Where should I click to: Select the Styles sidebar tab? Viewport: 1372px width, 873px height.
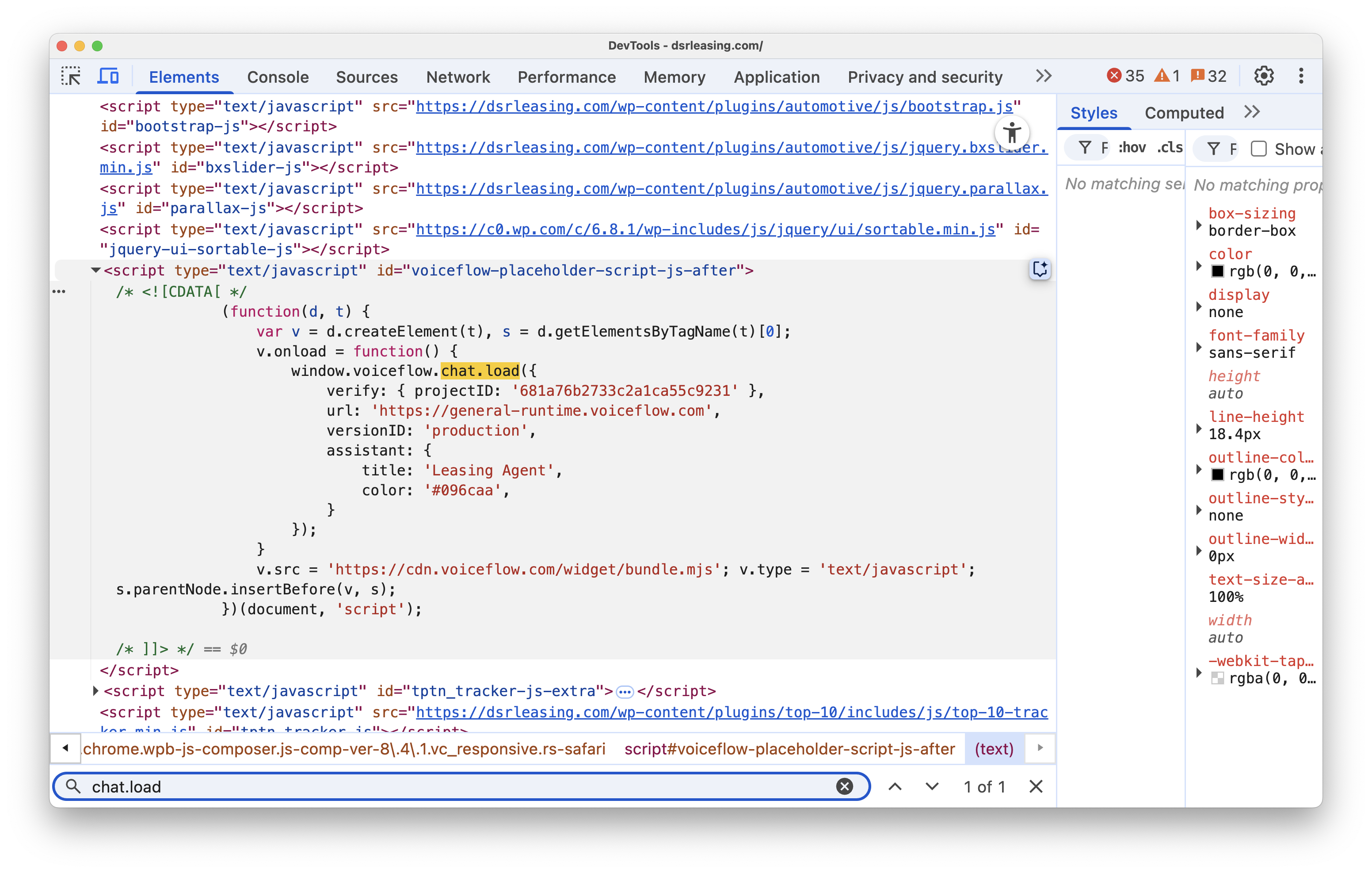pos(1094,113)
